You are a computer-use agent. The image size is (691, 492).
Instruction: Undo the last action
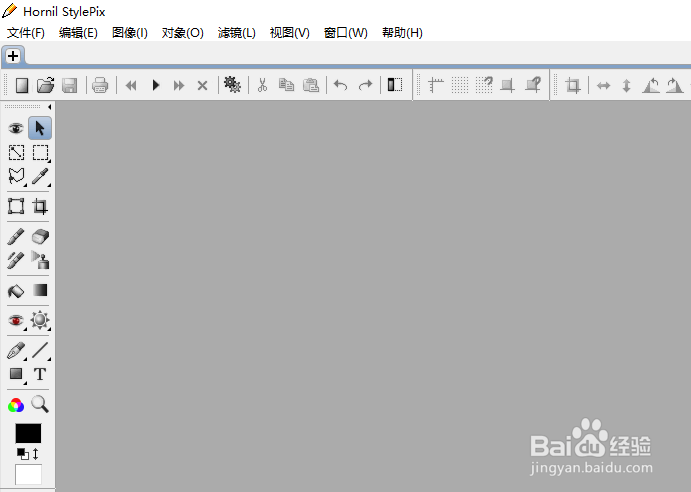340,85
